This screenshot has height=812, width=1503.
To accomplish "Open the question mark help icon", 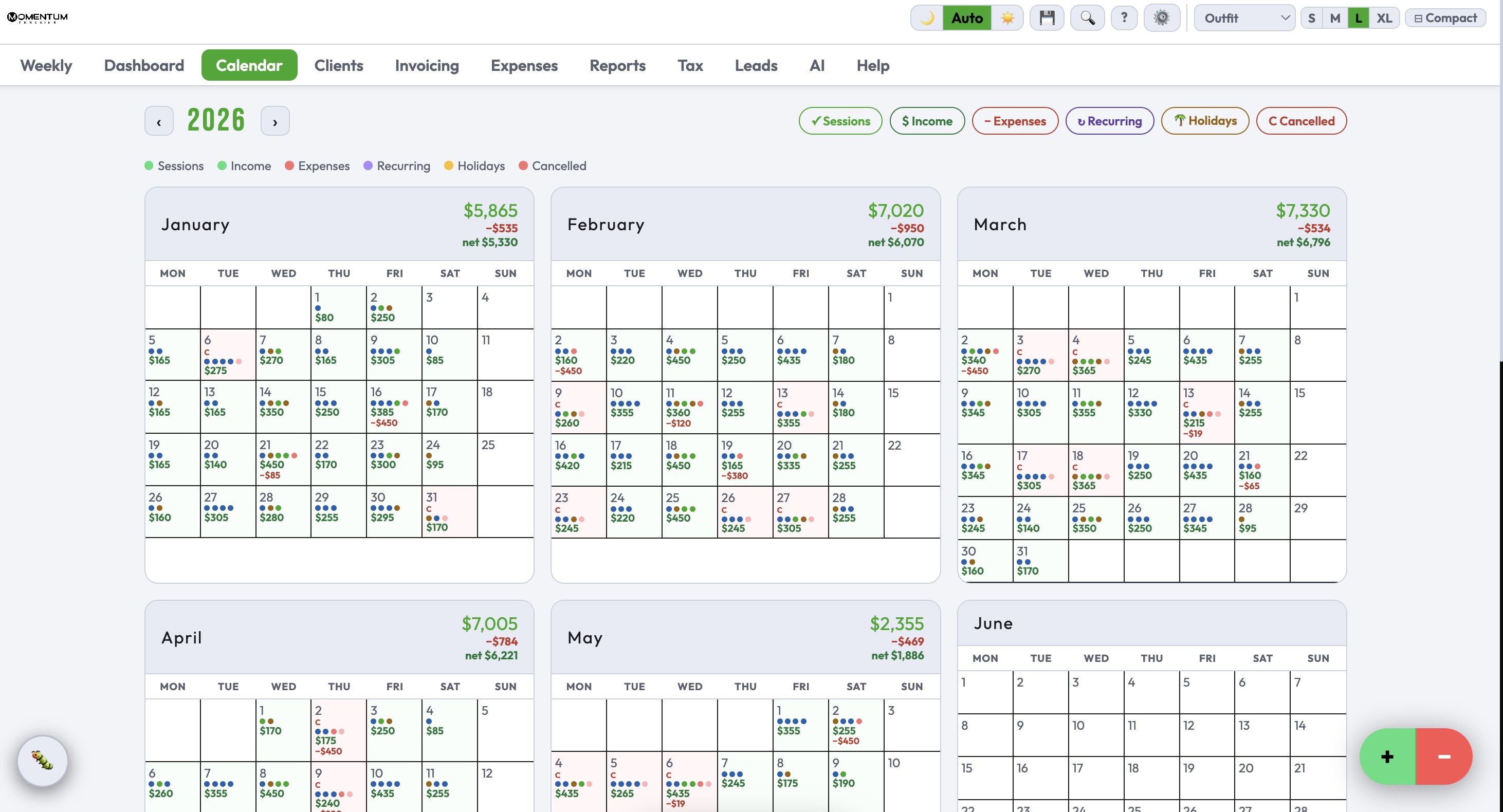I will click(1124, 18).
